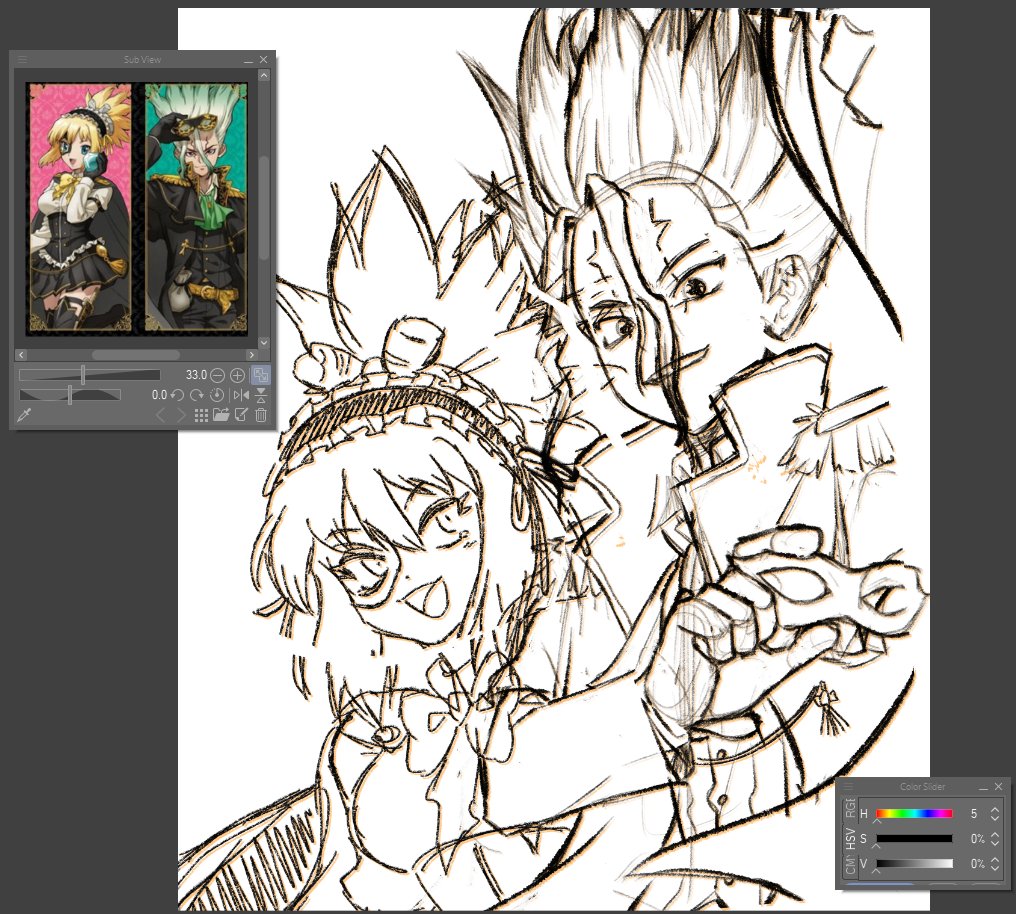Rotate Sub View image left
Image resolution: width=1016 pixels, height=914 pixels.
(x=177, y=395)
